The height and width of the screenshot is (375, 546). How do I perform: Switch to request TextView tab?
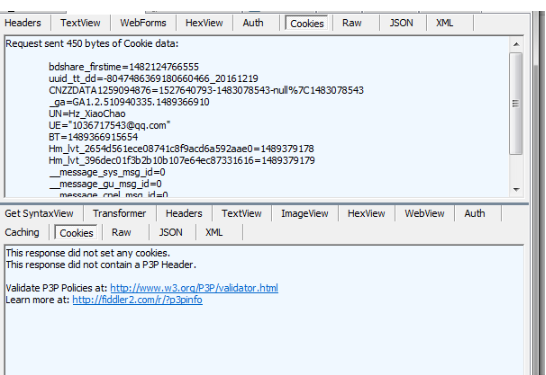point(80,23)
